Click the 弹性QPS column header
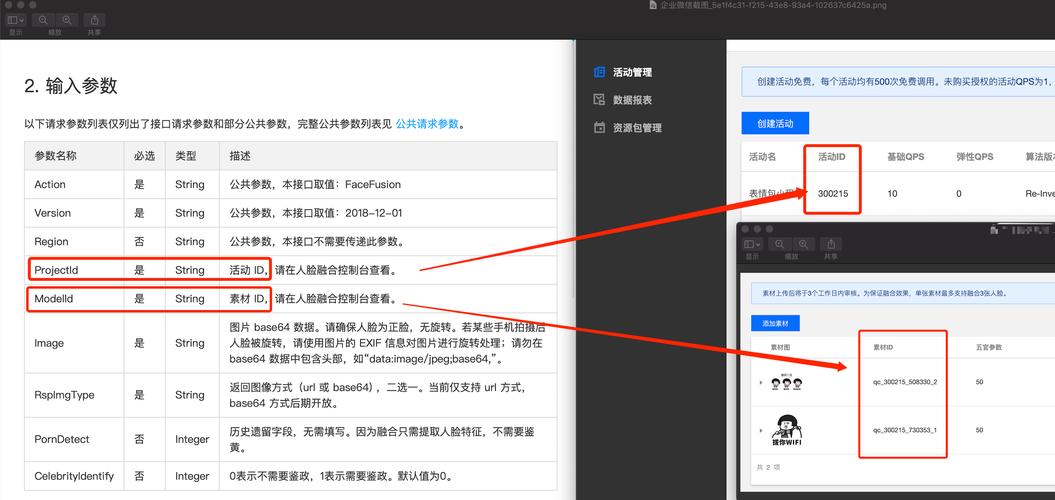Image resolution: width=1055 pixels, height=500 pixels. pyautogui.click(x=976, y=156)
